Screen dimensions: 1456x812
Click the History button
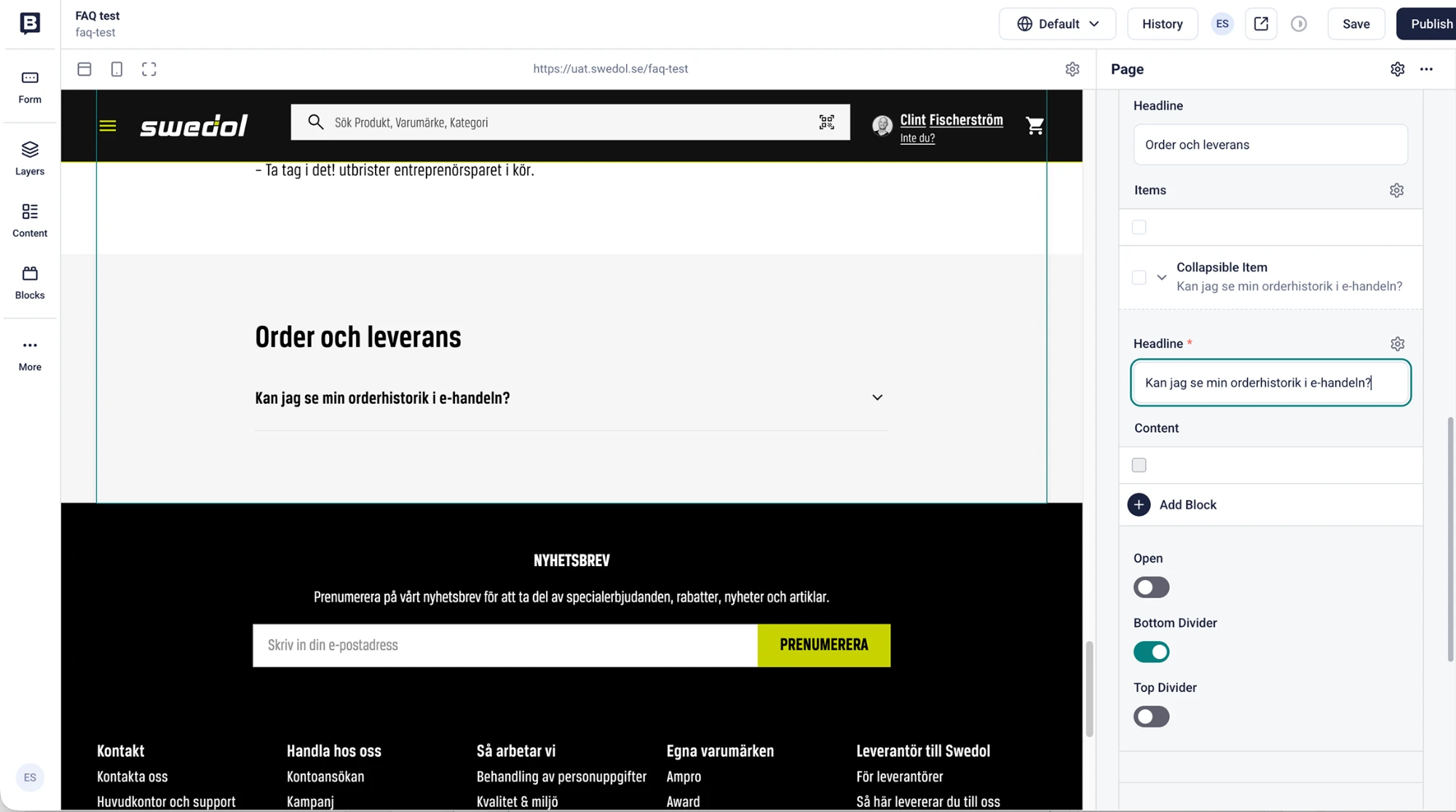[x=1162, y=24]
